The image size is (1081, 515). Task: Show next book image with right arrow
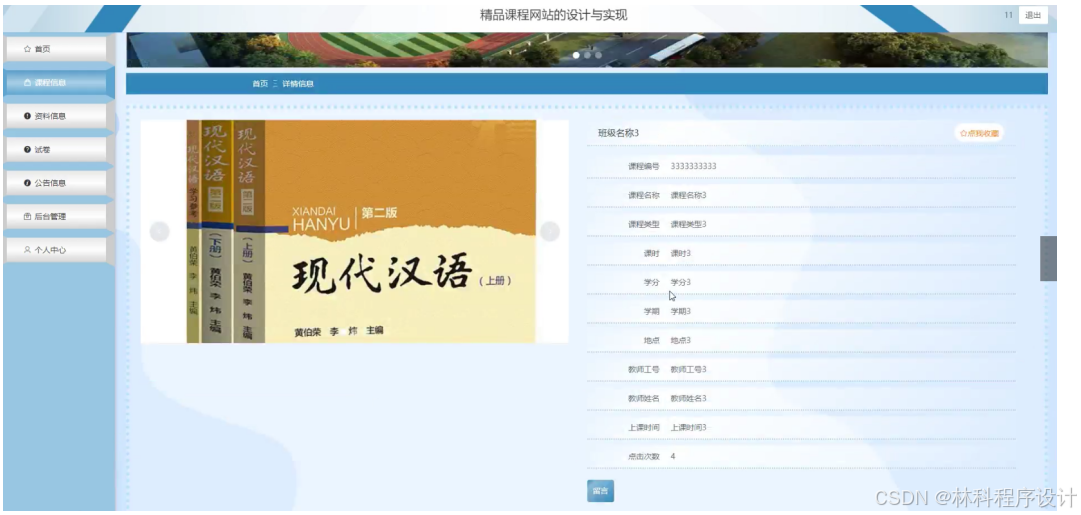[x=549, y=232]
